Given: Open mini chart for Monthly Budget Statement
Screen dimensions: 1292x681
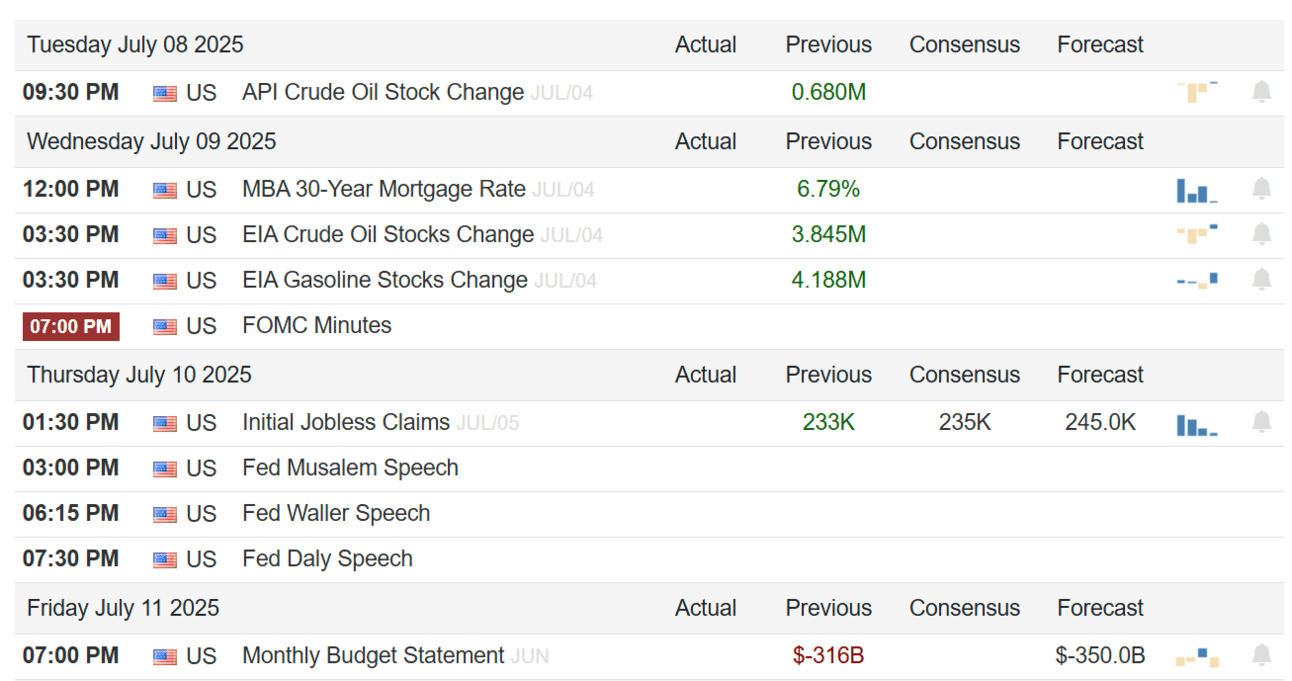Looking at the screenshot, I should click(x=1197, y=657).
